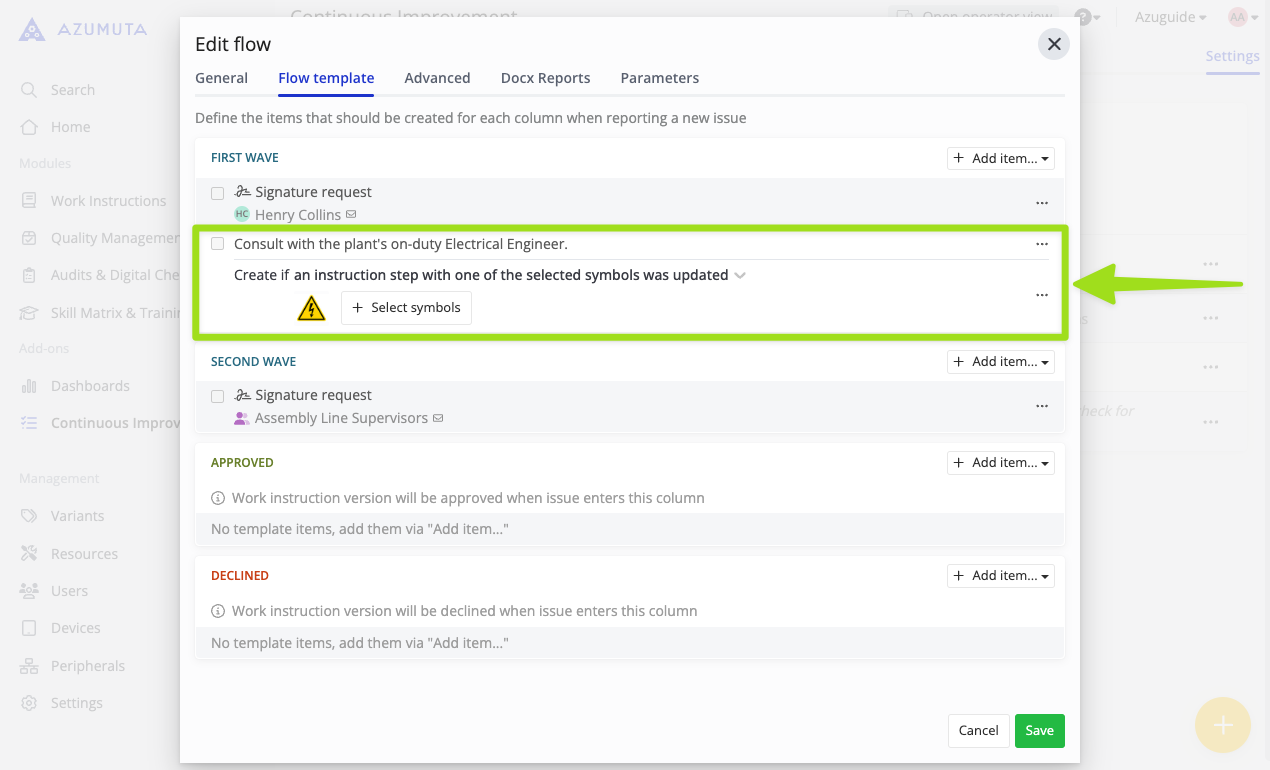1270x770 pixels.
Task: Open the instruction step condition dropdown
Action: [739, 275]
